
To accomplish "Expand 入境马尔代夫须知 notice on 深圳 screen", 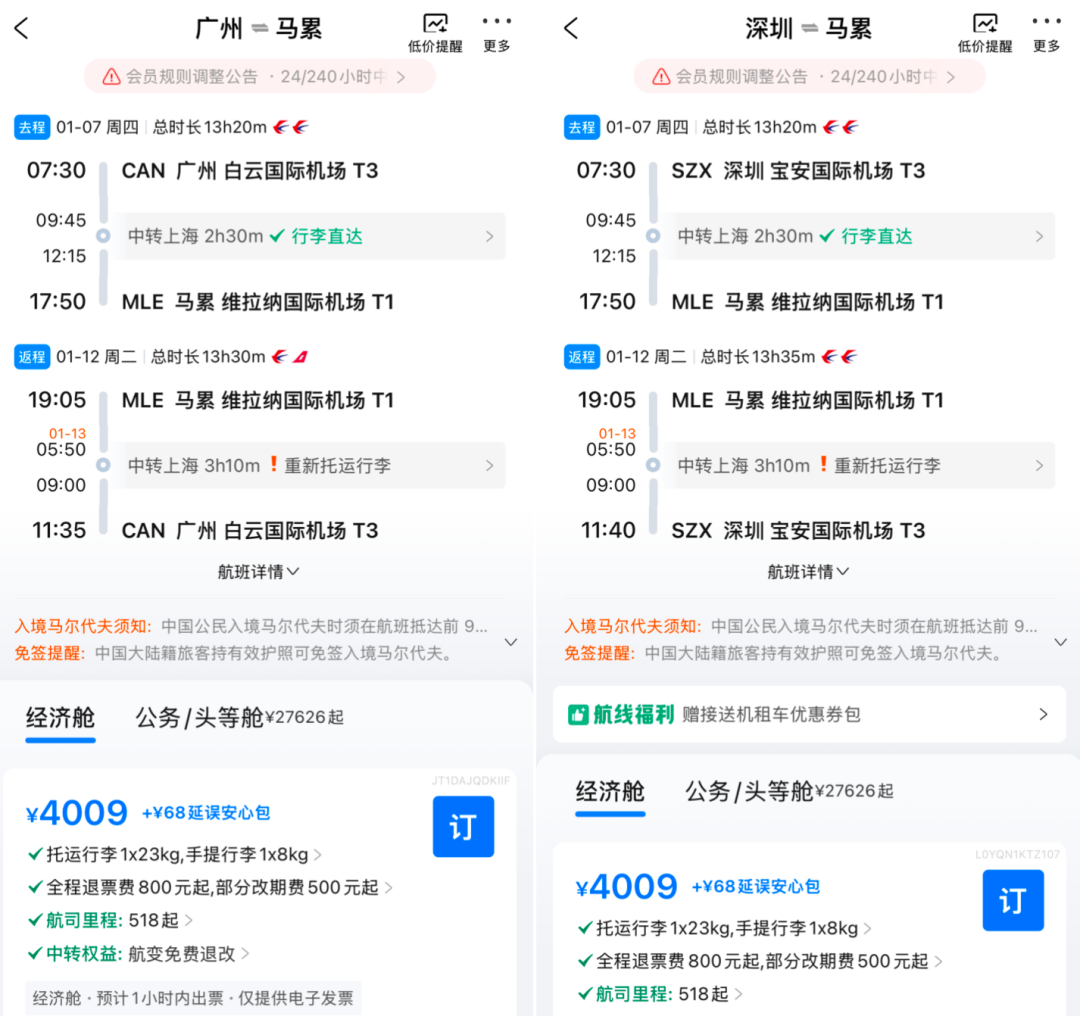I will click(1061, 642).
